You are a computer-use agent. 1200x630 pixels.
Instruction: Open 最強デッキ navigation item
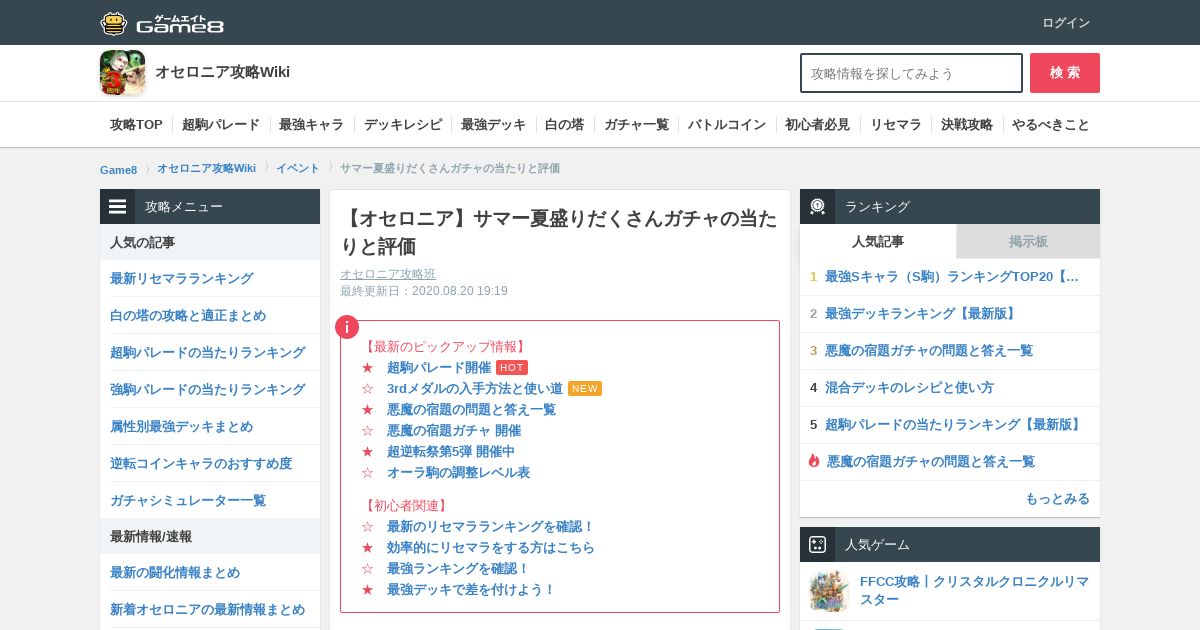tap(493, 124)
